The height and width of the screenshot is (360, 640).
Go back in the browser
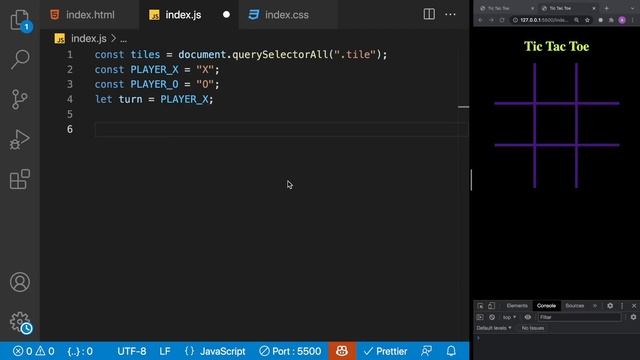point(480,20)
